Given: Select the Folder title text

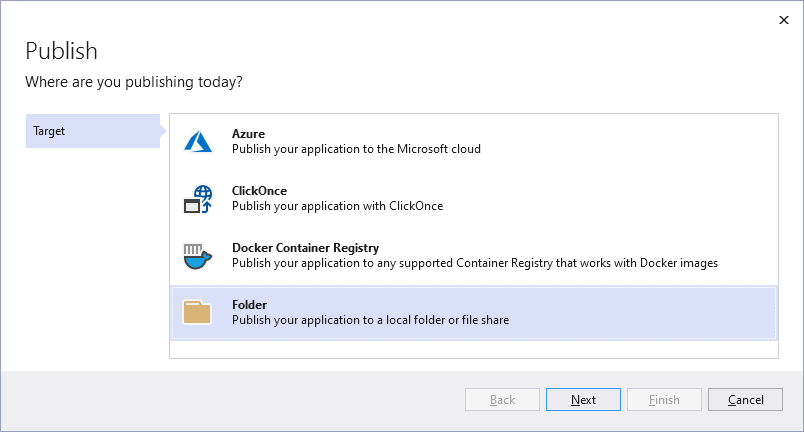Looking at the screenshot, I should tap(249, 305).
